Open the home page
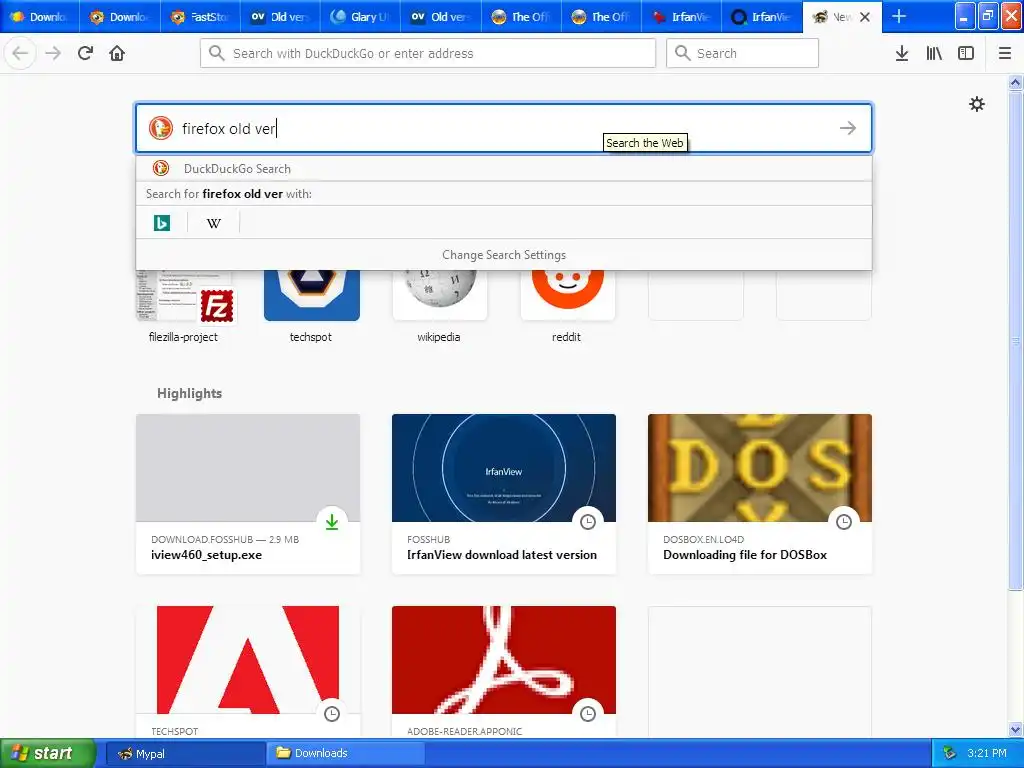Screen dimensions: 1024x768 (117, 53)
